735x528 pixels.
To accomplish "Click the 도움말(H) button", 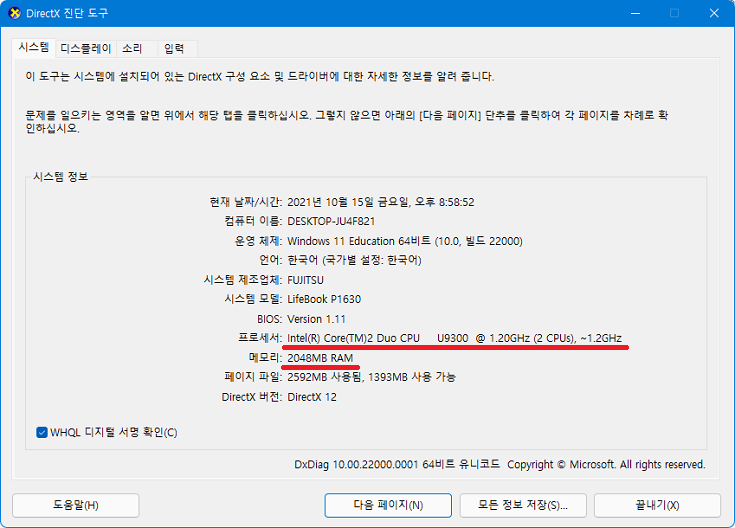I will click(x=75, y=505).
